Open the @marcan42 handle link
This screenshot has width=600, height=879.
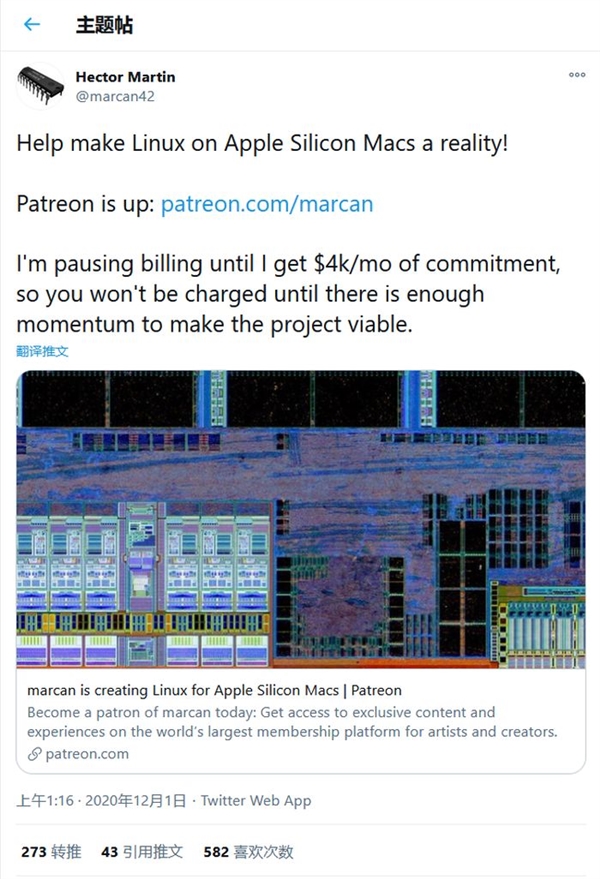[x=114, y=96]
